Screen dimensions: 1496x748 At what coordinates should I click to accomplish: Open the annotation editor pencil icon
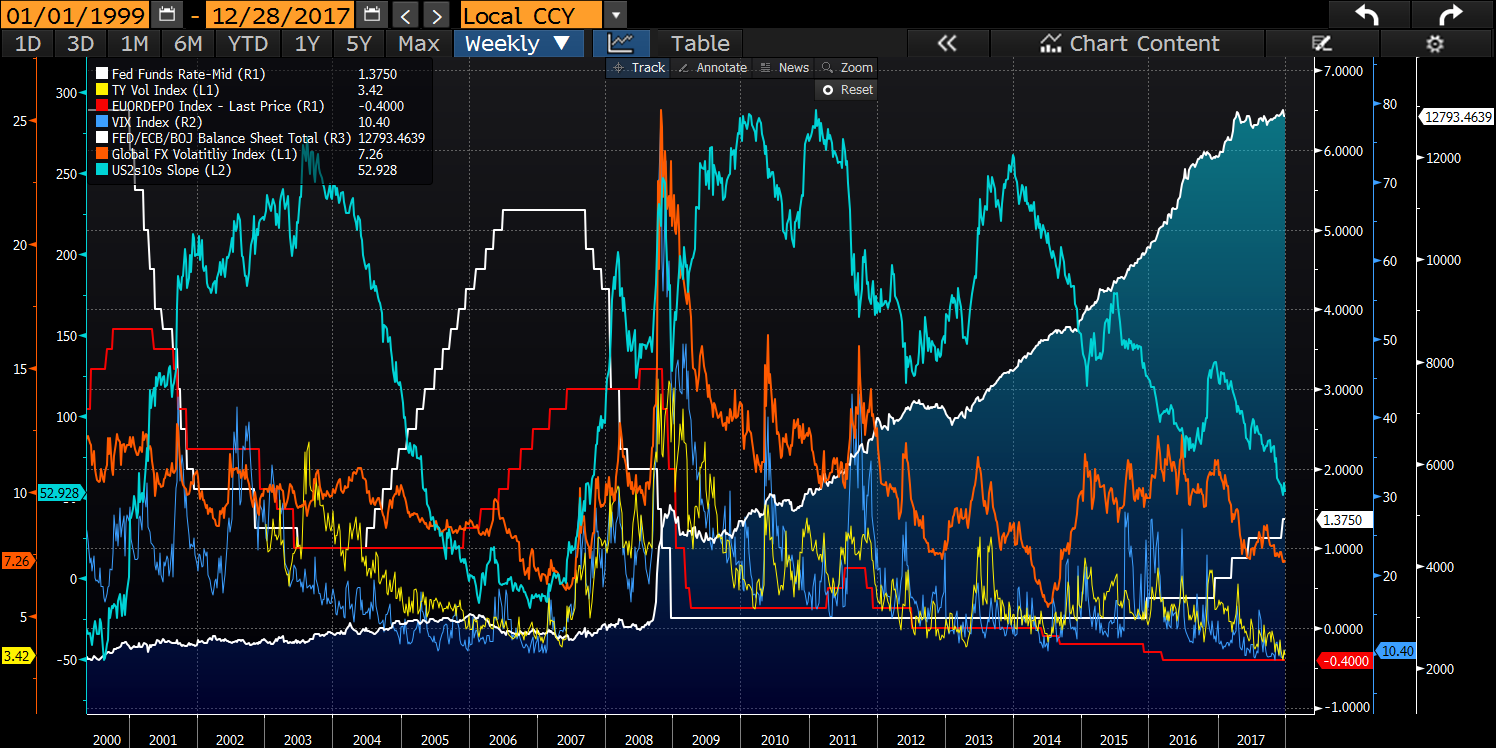point(1322,44)
